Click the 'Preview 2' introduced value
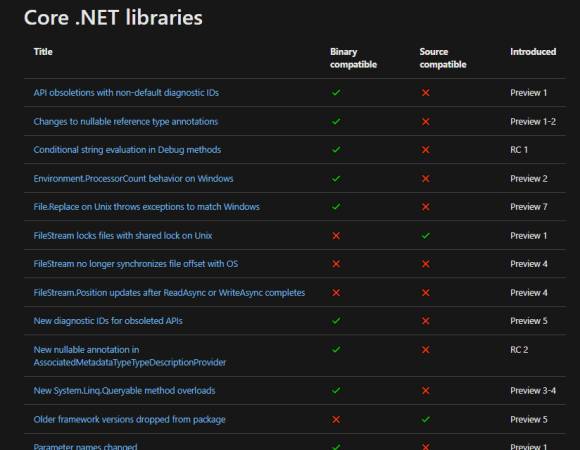Image resolution: width=580 pixels, height=450 pixels. (x=529, y=179)
